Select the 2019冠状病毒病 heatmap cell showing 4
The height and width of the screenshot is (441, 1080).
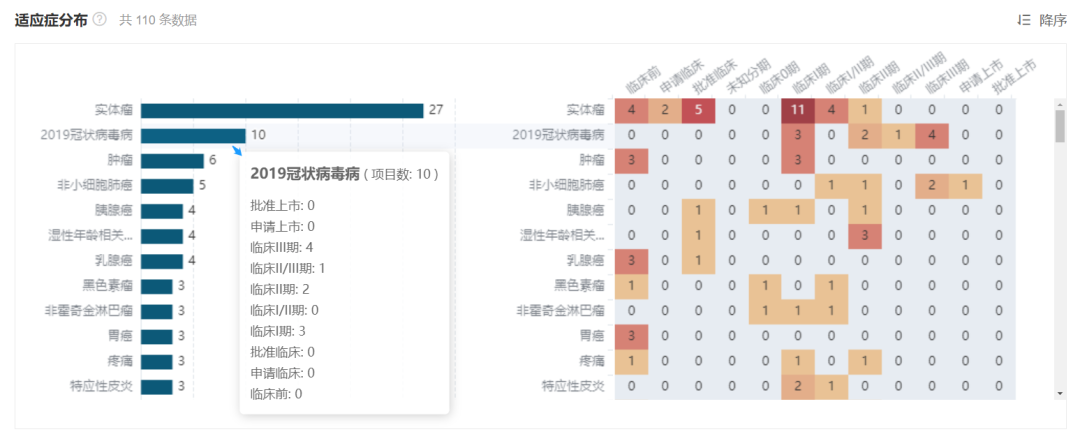click(x=931, y=135)
